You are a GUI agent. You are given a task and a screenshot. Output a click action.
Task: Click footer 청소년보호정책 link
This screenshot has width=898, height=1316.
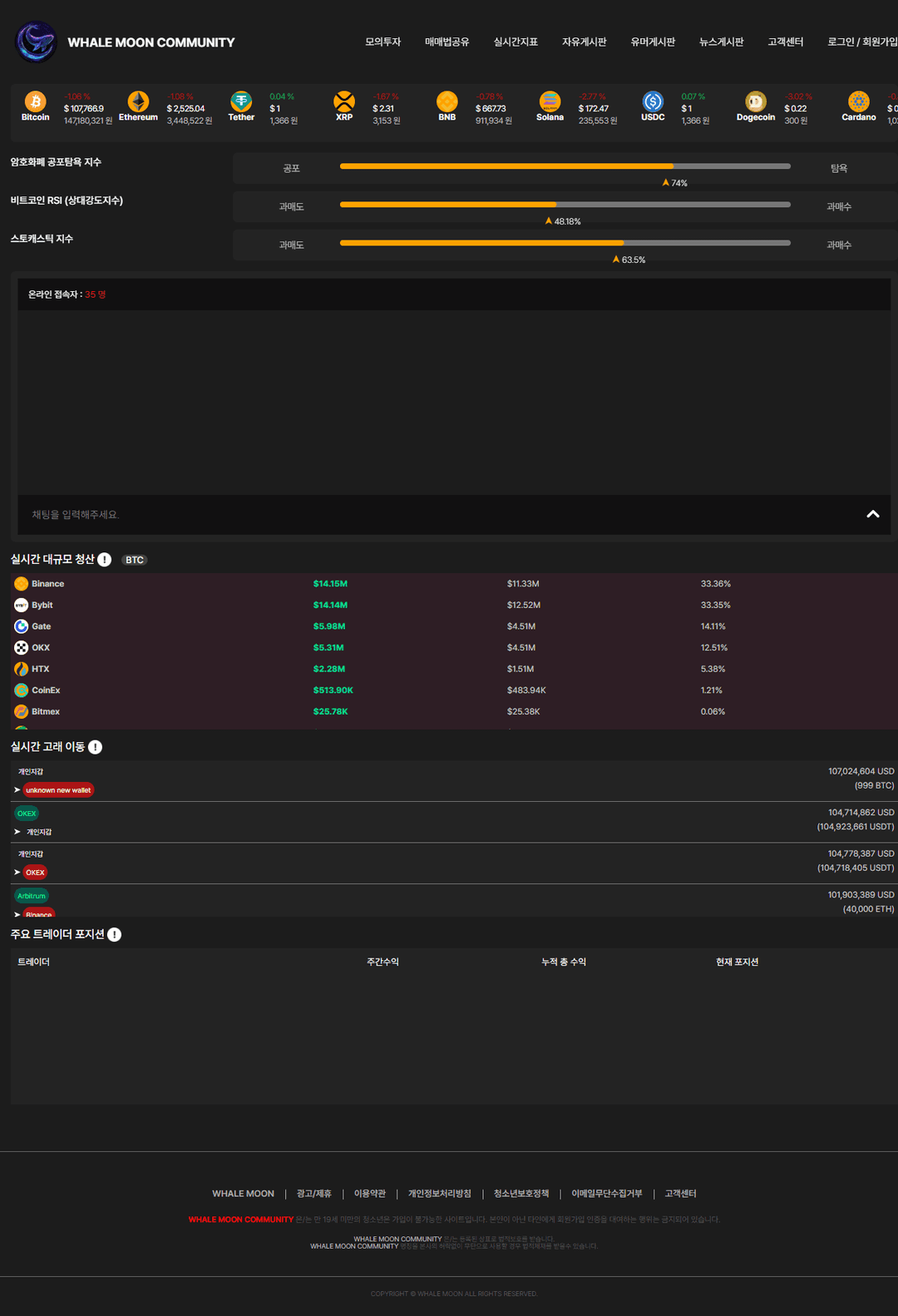521,1194
